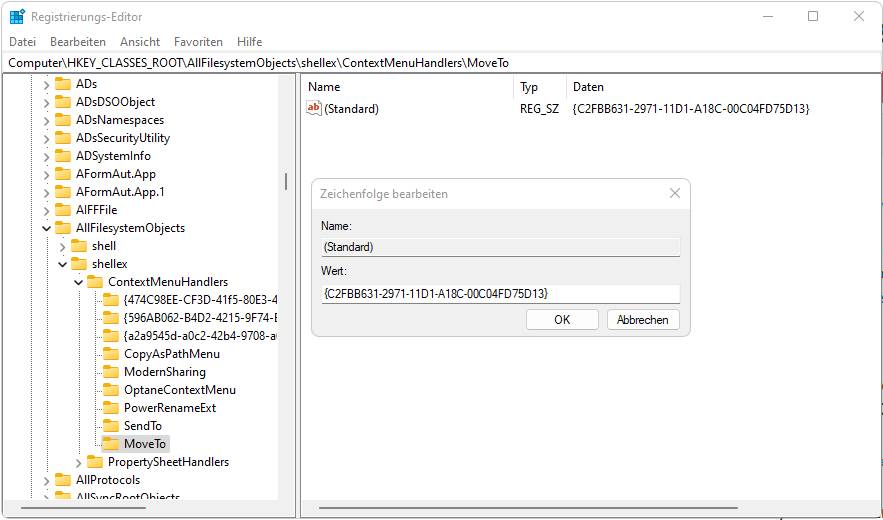
Task: Open the Bearbeiten menu
Action: (x=78, y=42)
